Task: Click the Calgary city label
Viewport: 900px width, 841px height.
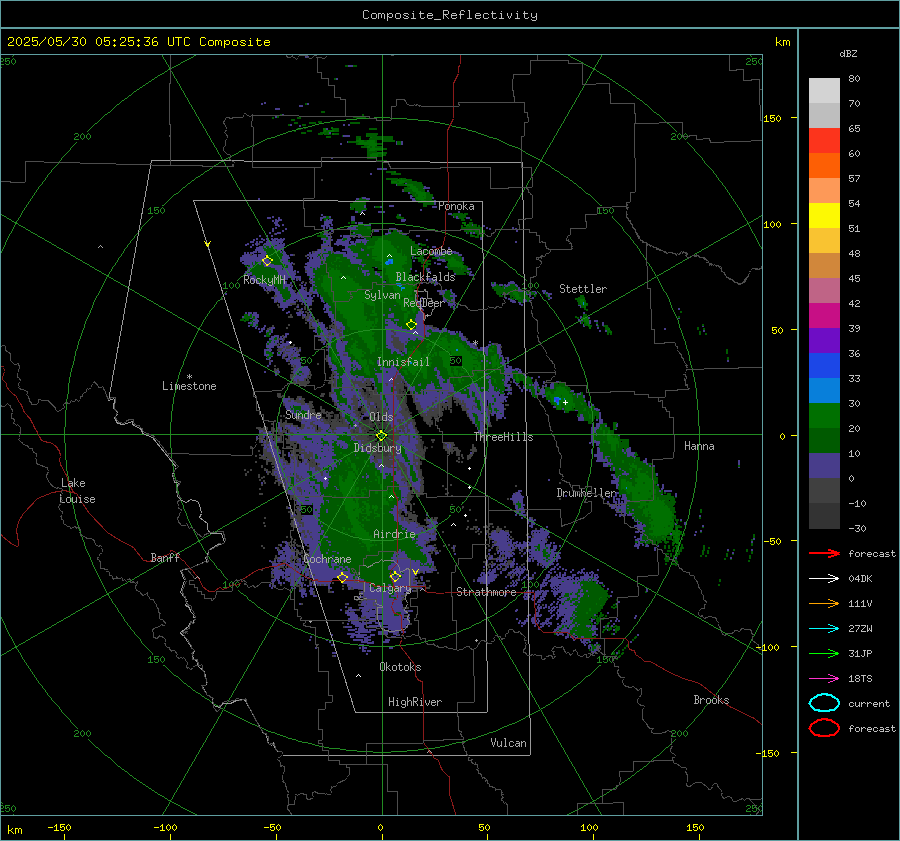Action: click(390, 588)
